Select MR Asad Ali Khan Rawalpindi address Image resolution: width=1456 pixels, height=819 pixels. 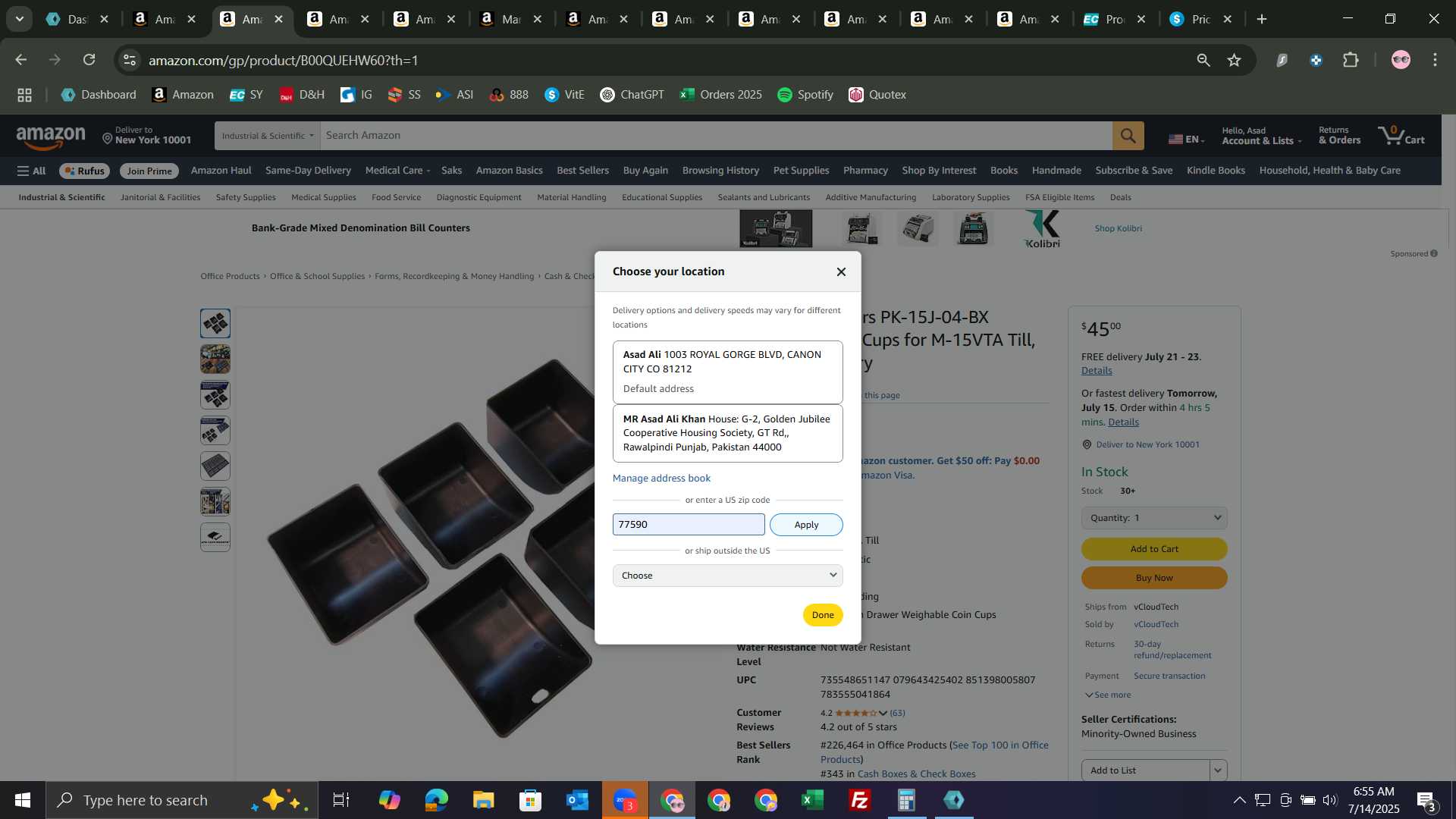click(727, 433)
